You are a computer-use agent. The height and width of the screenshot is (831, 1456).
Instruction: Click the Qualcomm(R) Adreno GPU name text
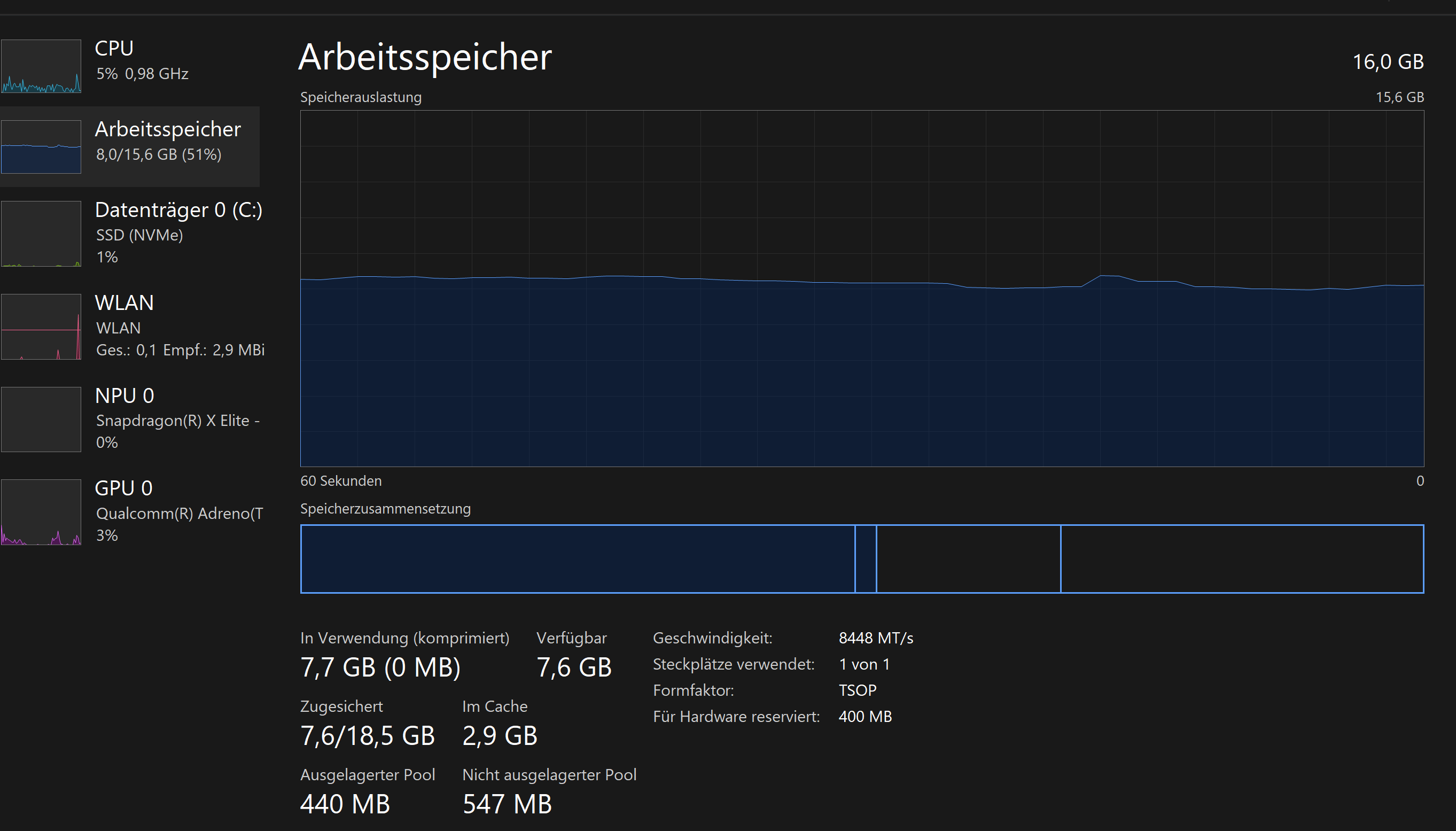pos(179,514)
